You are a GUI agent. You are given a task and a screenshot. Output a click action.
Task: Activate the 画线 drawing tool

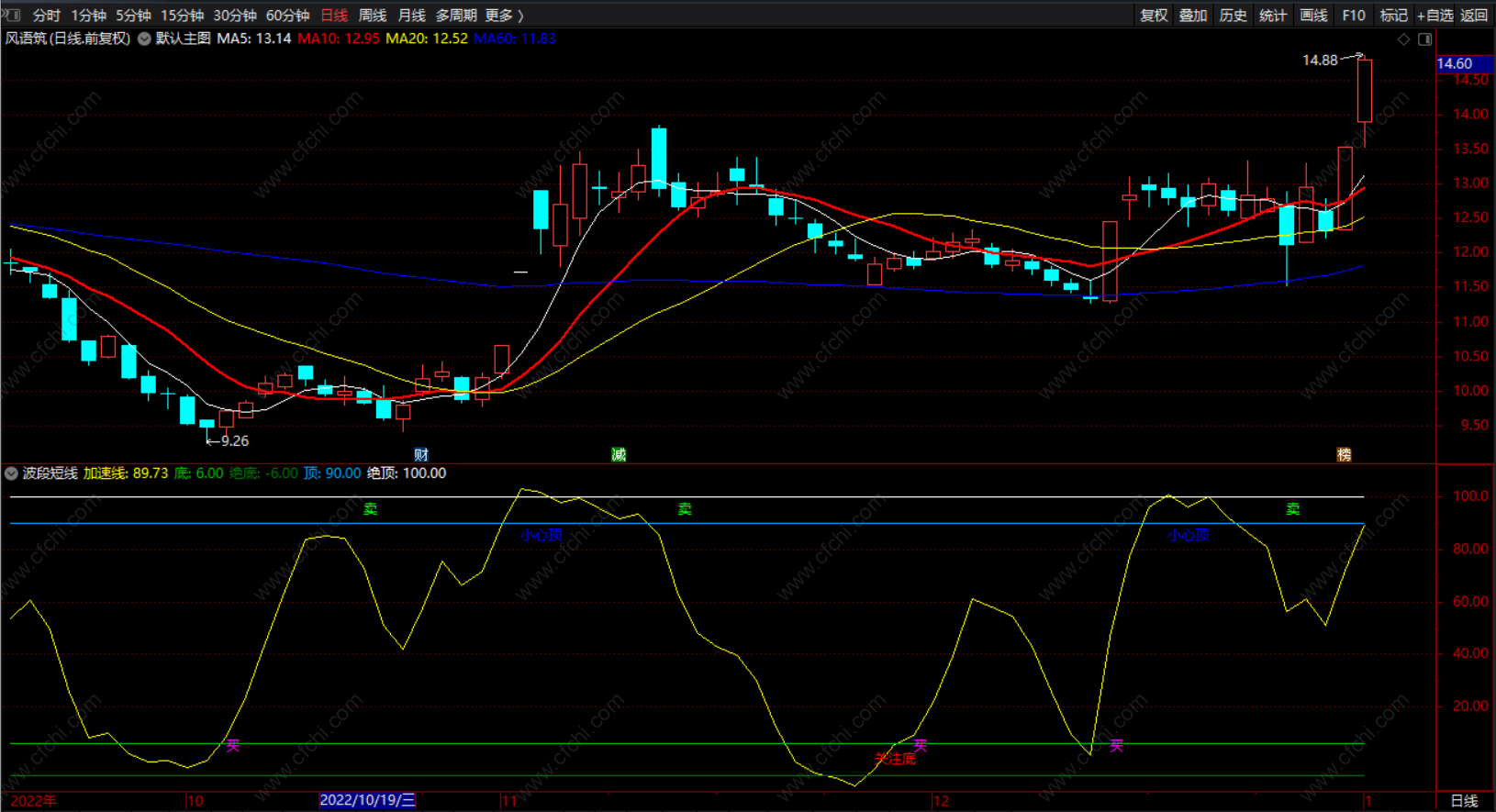click(x=1313, y=16)
